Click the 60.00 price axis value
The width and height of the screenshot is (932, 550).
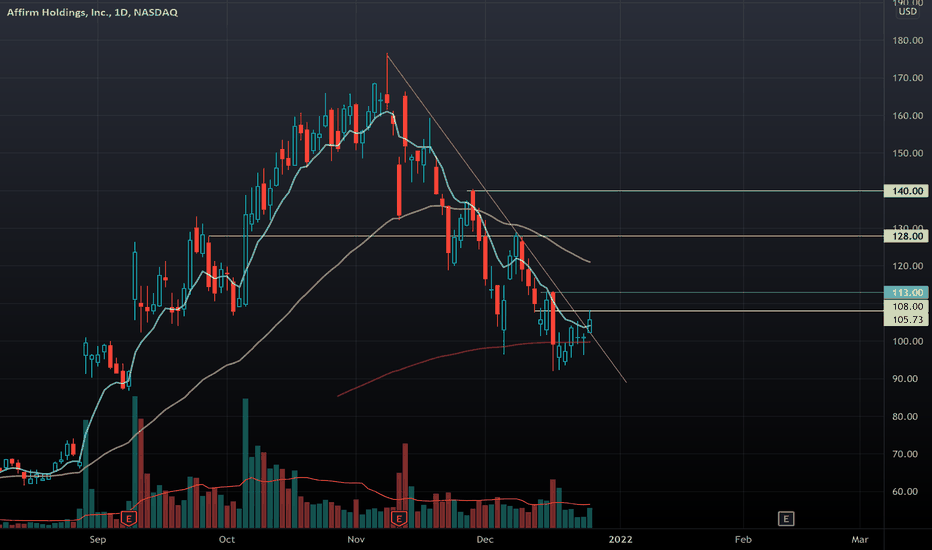point(905,492)
